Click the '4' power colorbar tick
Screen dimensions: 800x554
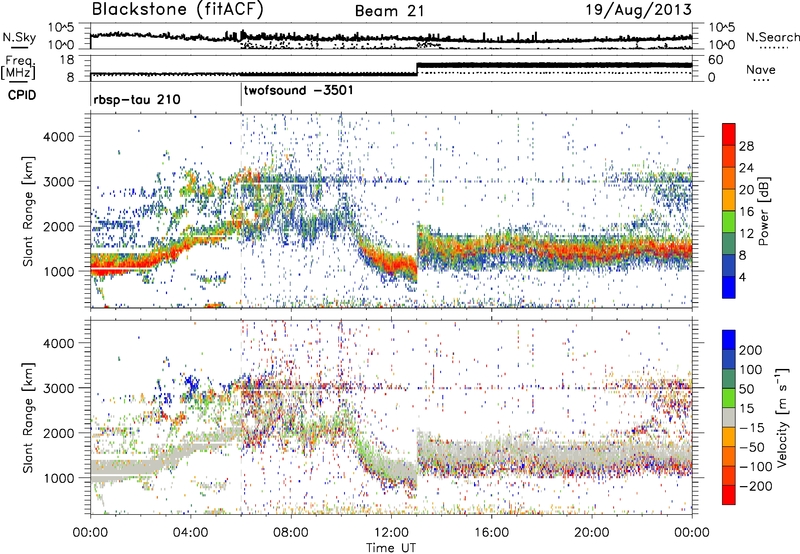click(x=743, y=277)
